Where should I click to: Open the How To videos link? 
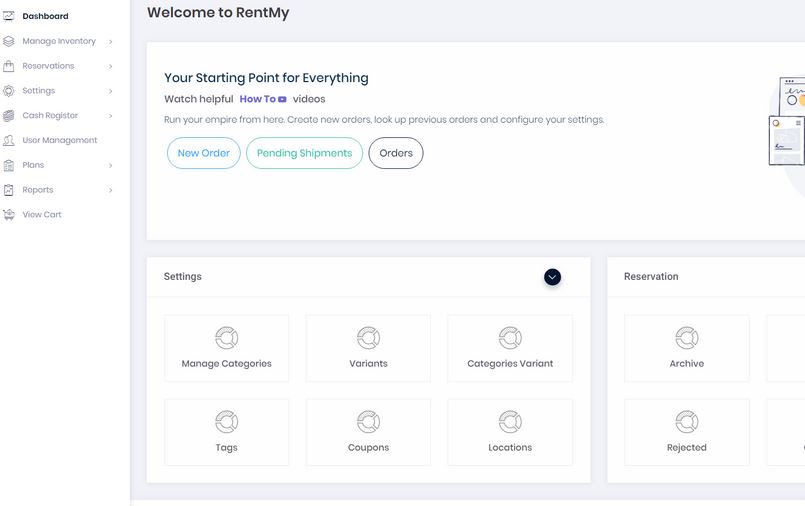pos(263,99)
